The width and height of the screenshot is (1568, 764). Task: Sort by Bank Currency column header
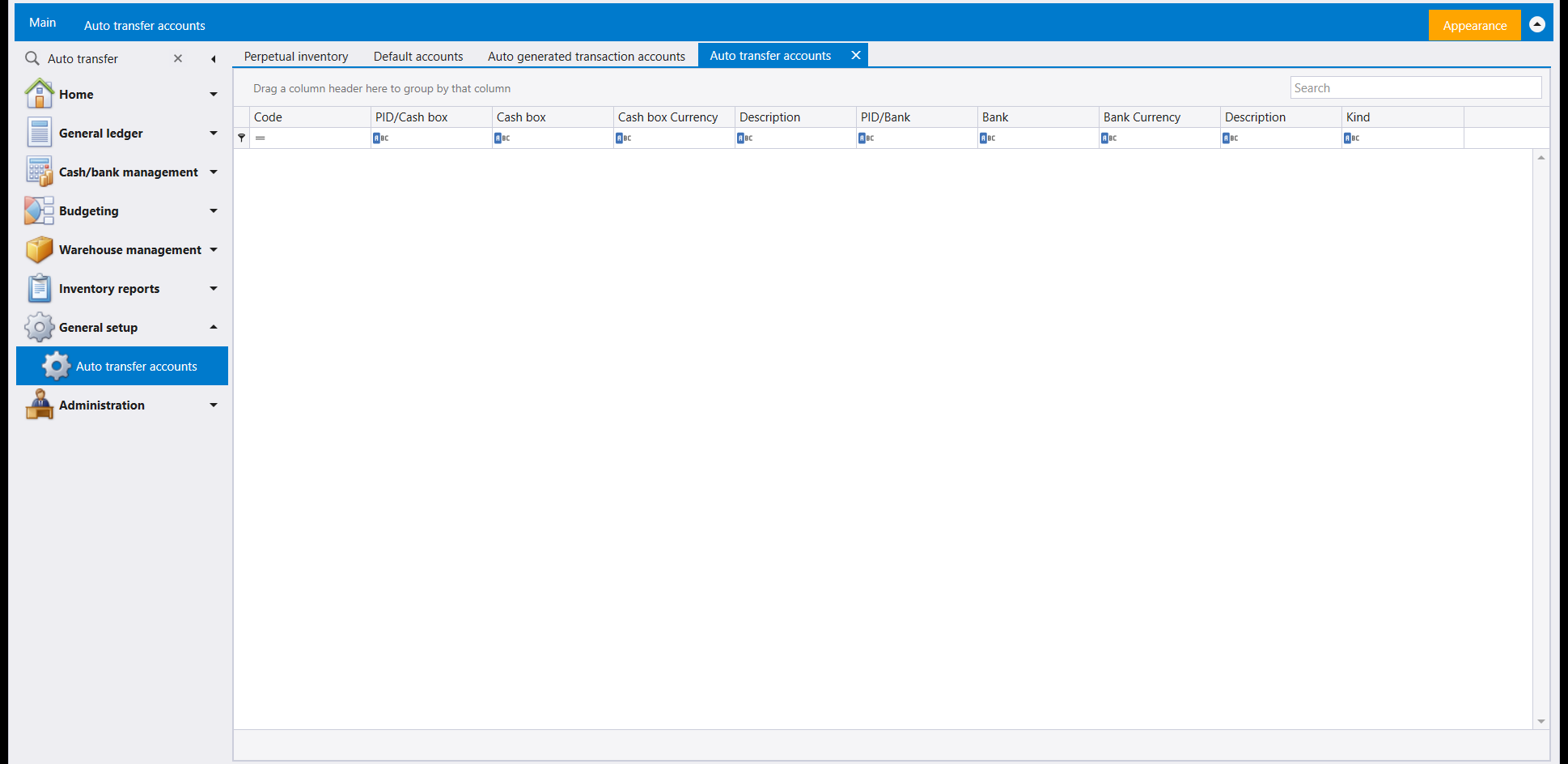click(x=1159, y=117)
